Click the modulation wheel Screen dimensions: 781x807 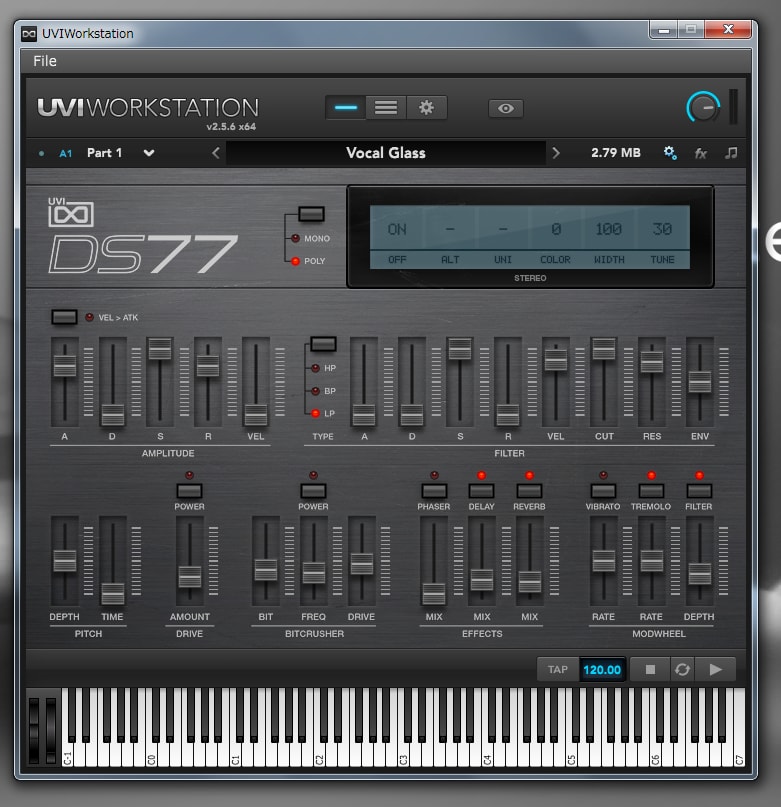pyautogui.click(x=50, y=730)
